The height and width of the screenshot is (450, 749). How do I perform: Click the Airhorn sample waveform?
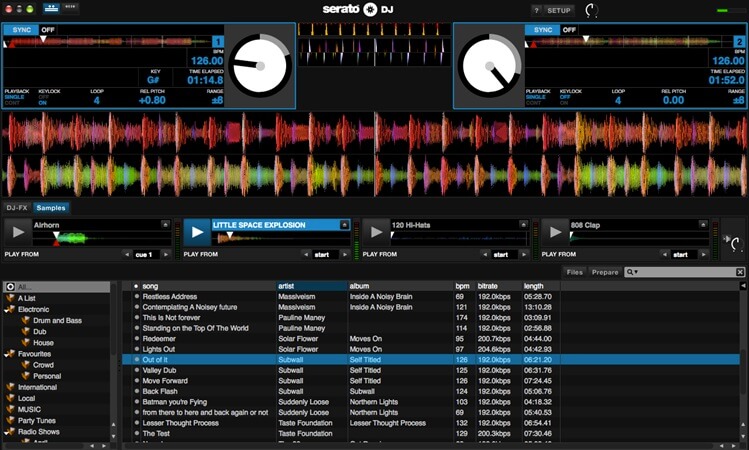coord(102,237)
